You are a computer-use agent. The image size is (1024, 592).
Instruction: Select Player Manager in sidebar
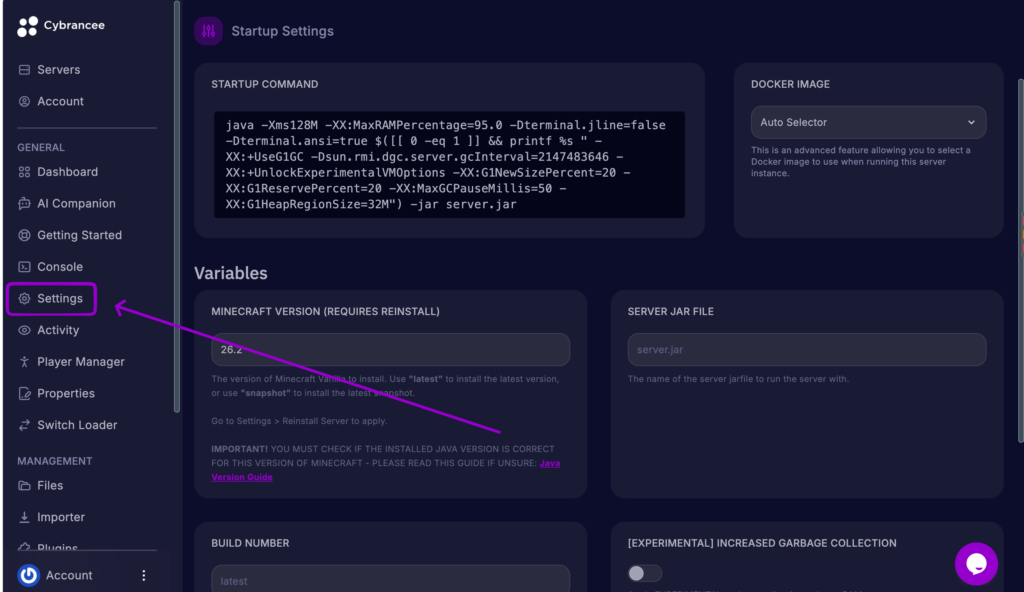(81, 361)
